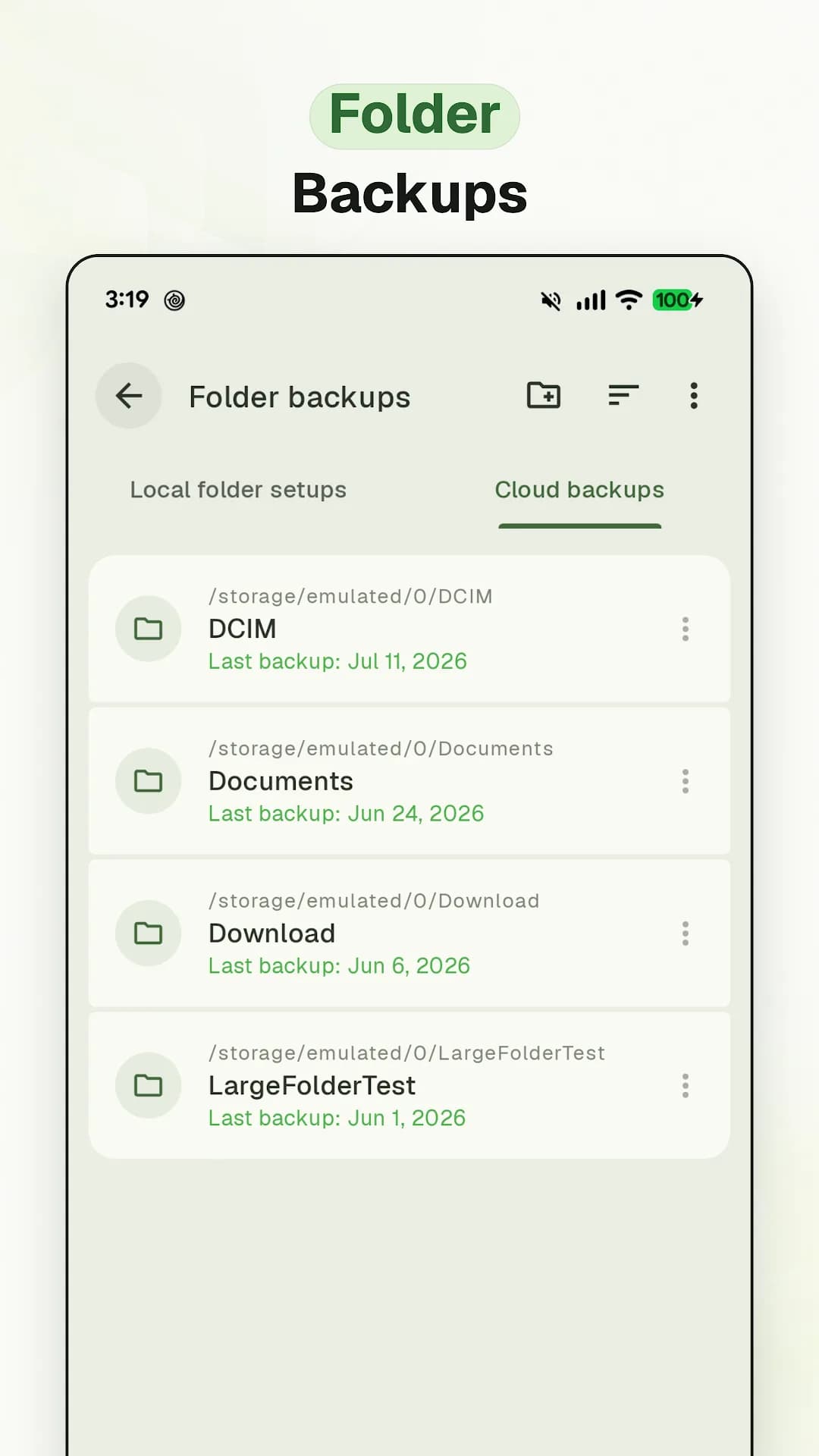The width and height of the screenshot is (819, 1456).
Task: Open the Download backup entry
Action: click(x=409, y=934)
